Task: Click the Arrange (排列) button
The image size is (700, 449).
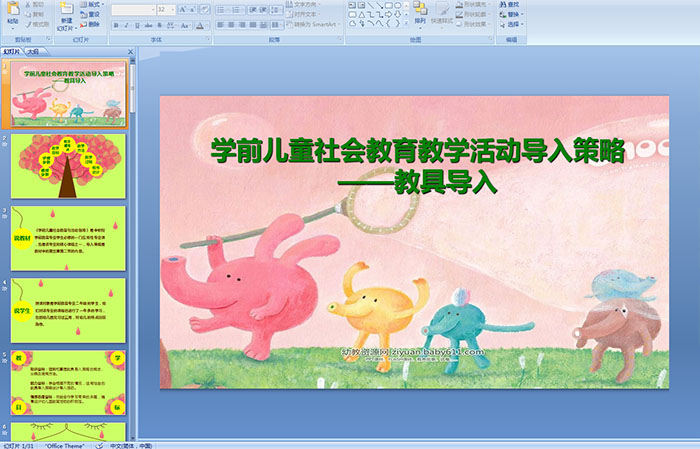Action: click(420, 13)
